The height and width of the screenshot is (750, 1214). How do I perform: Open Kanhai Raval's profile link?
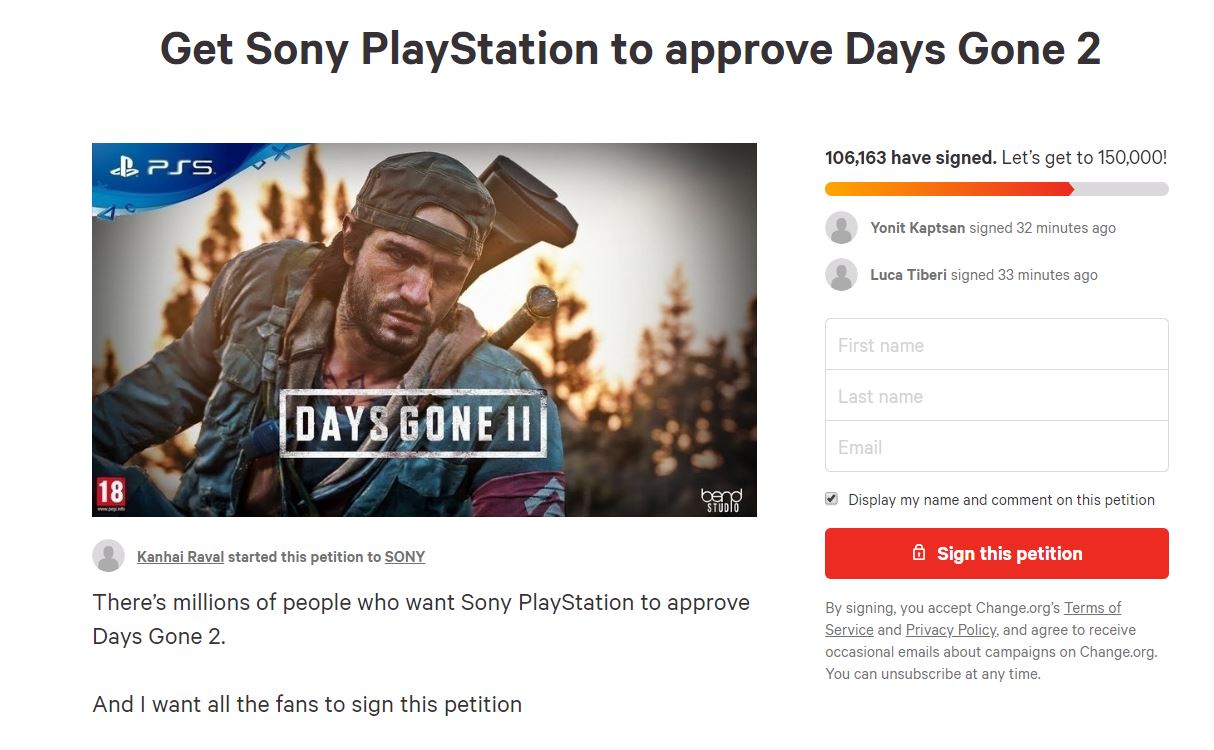[x=180, y=557]
